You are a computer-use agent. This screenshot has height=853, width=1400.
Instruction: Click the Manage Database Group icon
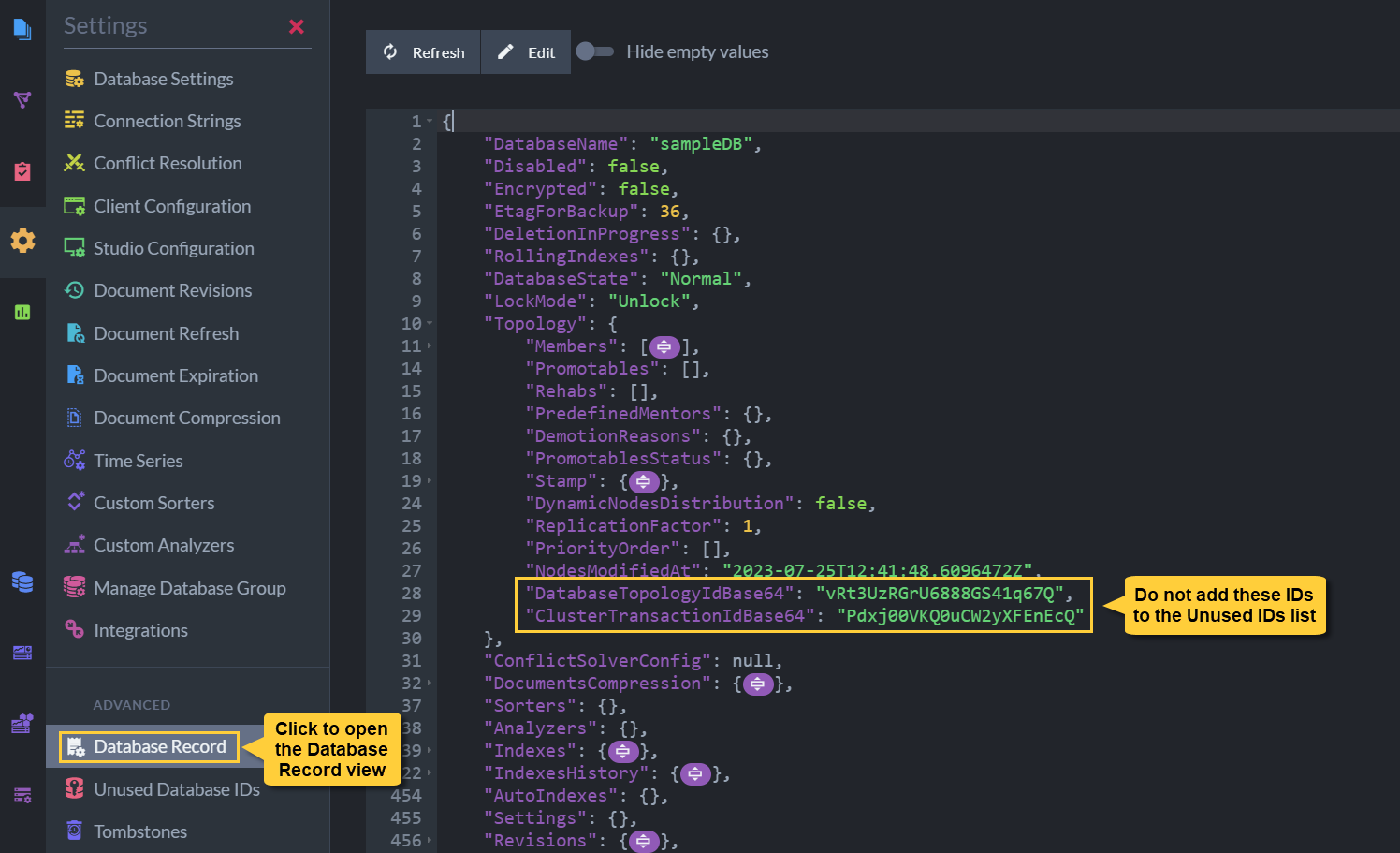(75, 587)
